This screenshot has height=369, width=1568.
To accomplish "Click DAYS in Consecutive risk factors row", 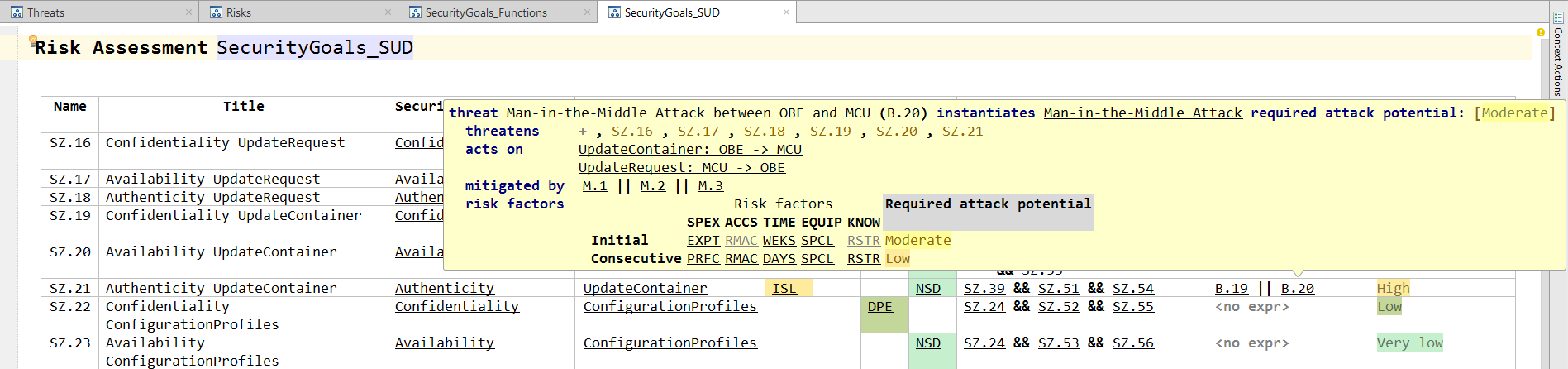I will pyautogui.click(x=779, y=258).
